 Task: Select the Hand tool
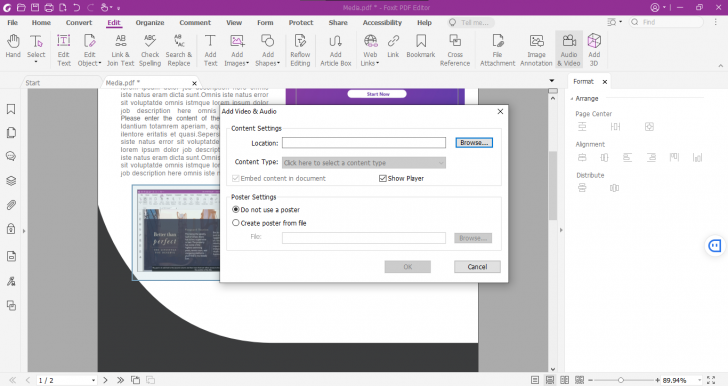(13, 46)
